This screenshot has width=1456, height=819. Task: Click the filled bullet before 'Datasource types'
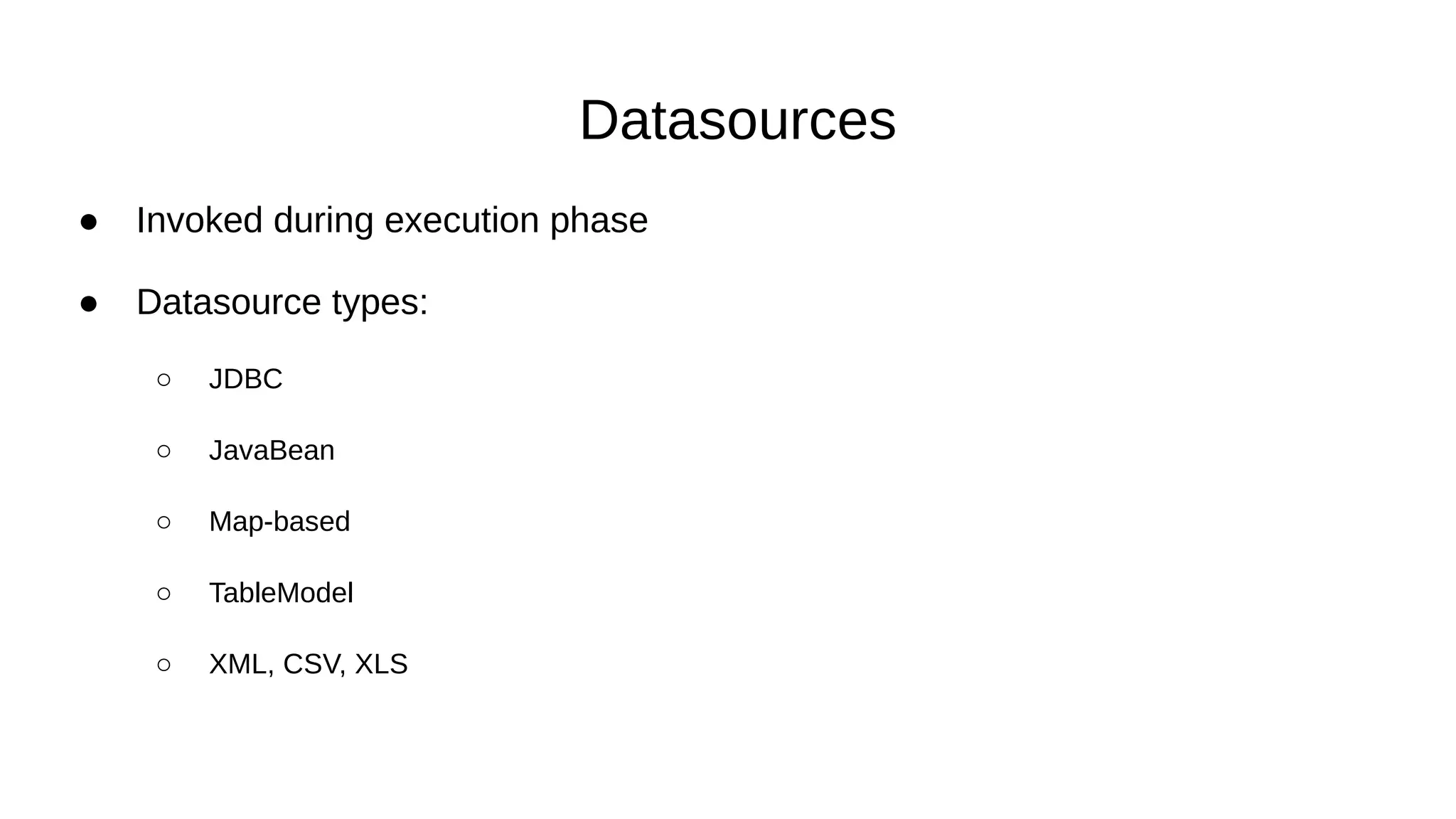pyautogui.click(x=89, y=304)
